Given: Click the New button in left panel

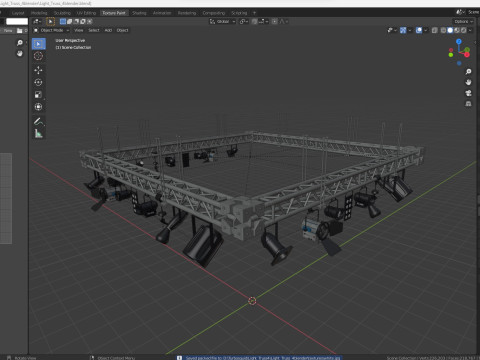Looking at the screenshot, I should (7, 31).
